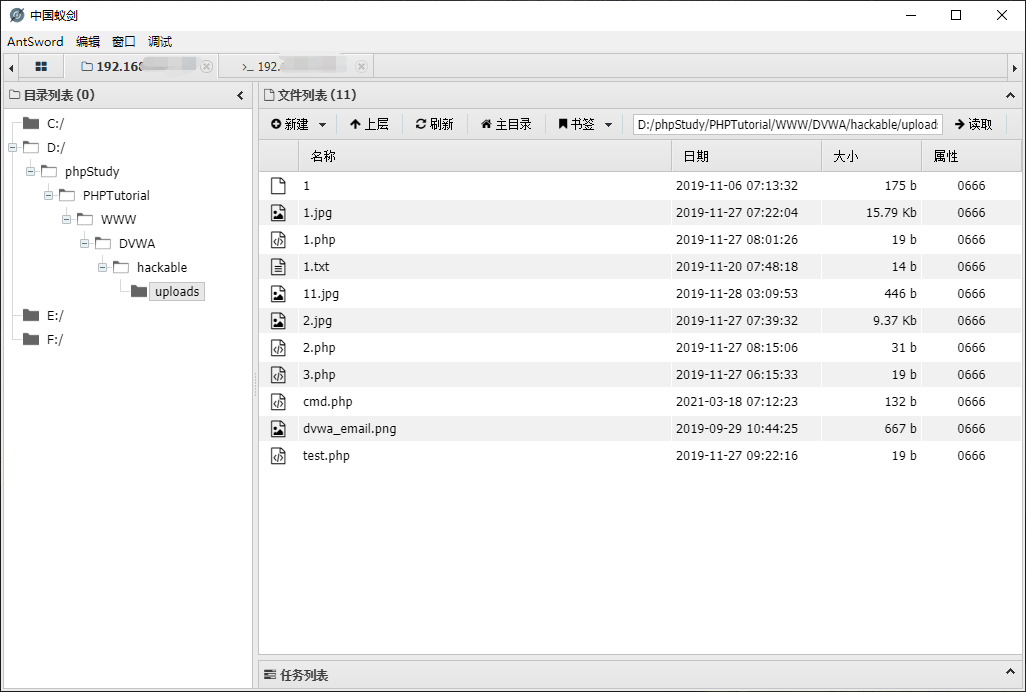Viewport: 1026px width, 692px height.
Task: Select the dvwa_email.png file name
Action: [x=349, y=428]
